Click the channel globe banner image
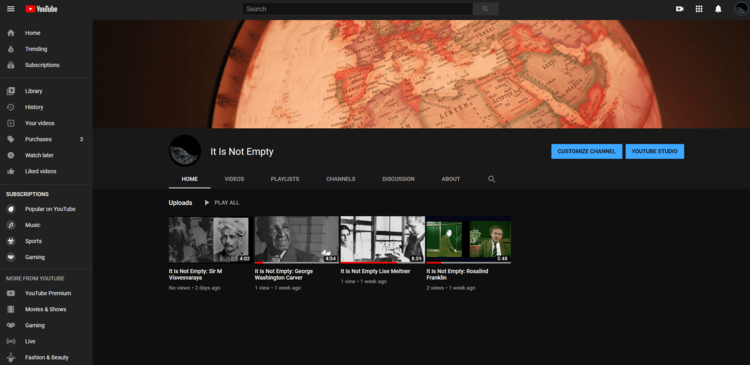Screen dimensions: 750x365 (x=421, y=74)
